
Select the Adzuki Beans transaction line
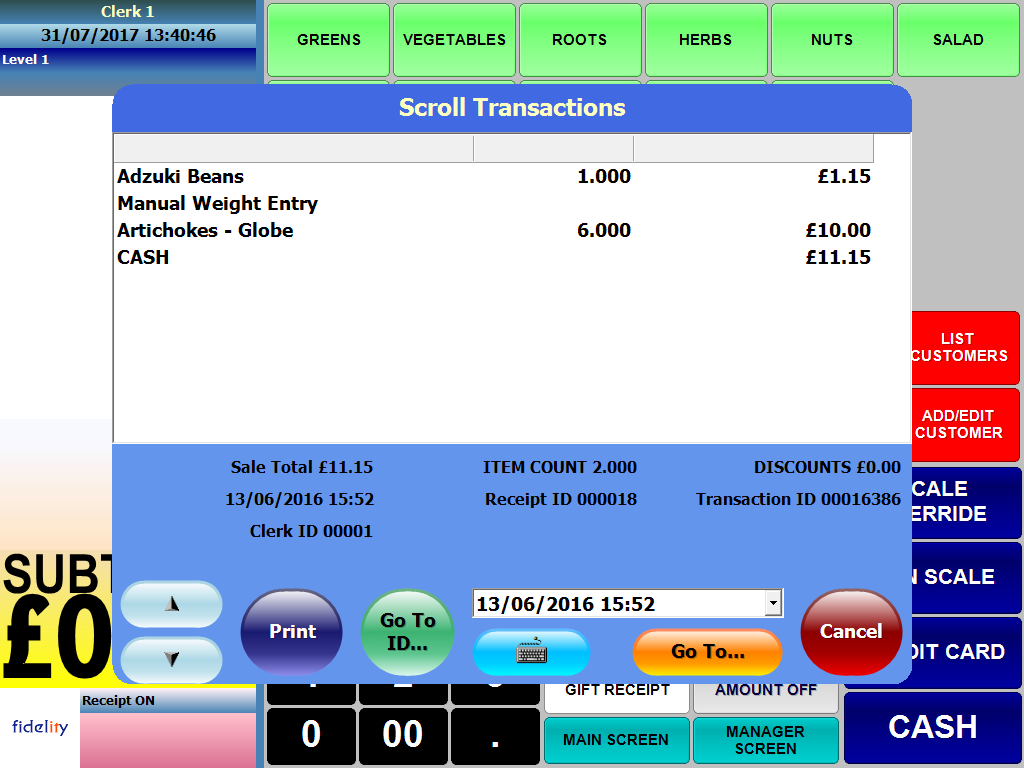[x=300, y=176]
